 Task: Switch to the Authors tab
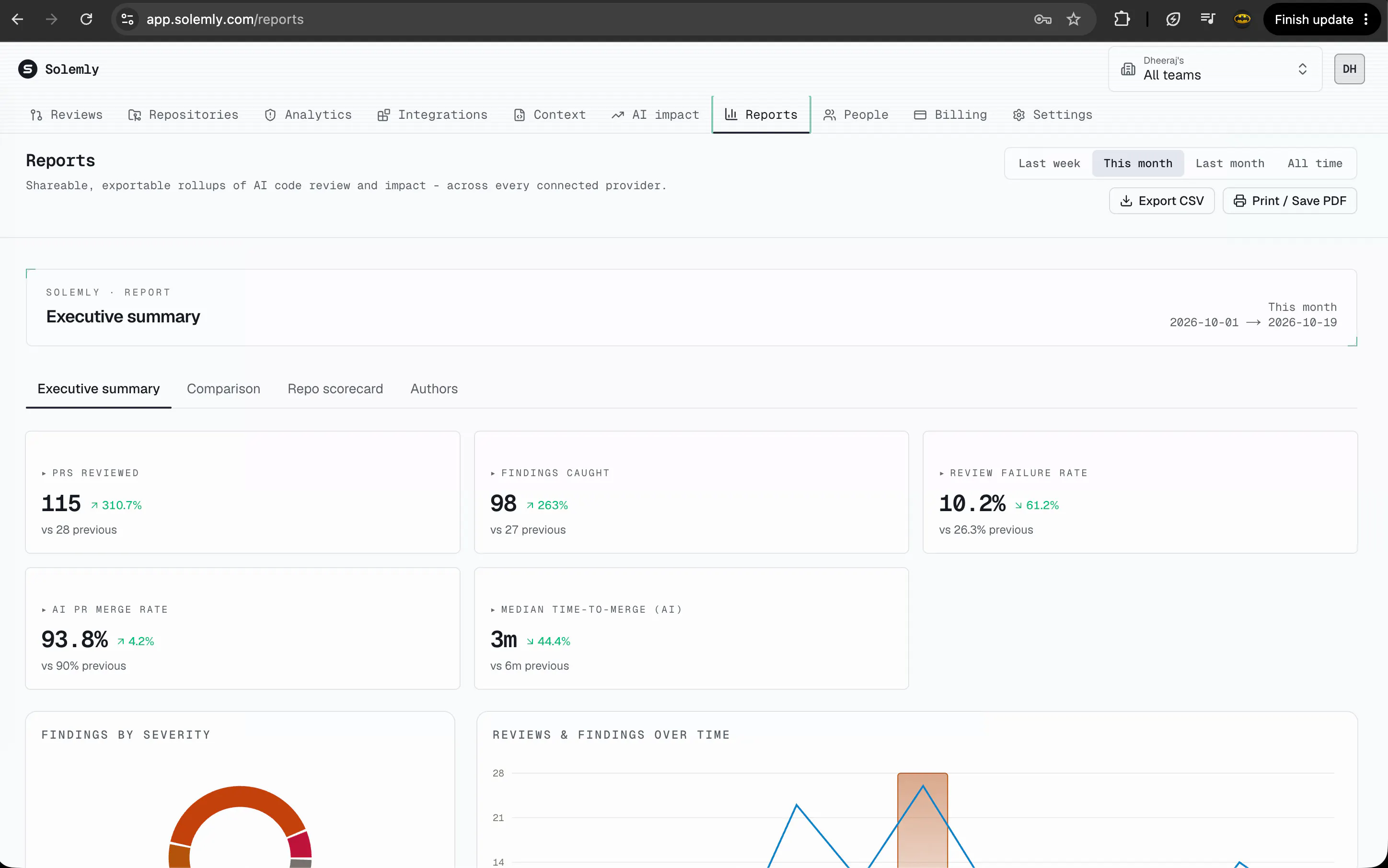(x=434, y=388)
